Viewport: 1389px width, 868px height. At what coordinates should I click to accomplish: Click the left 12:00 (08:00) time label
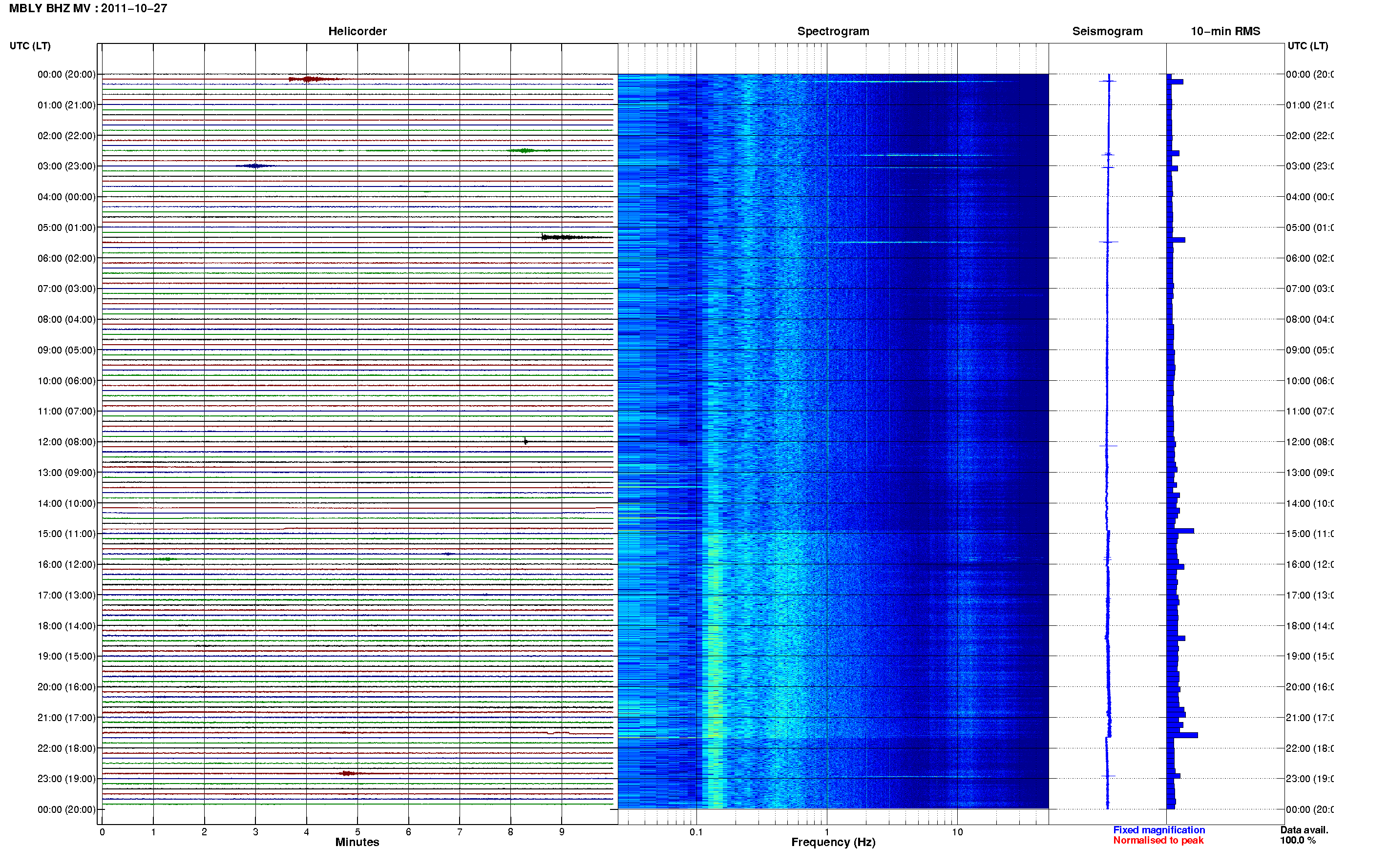(66, 442)
